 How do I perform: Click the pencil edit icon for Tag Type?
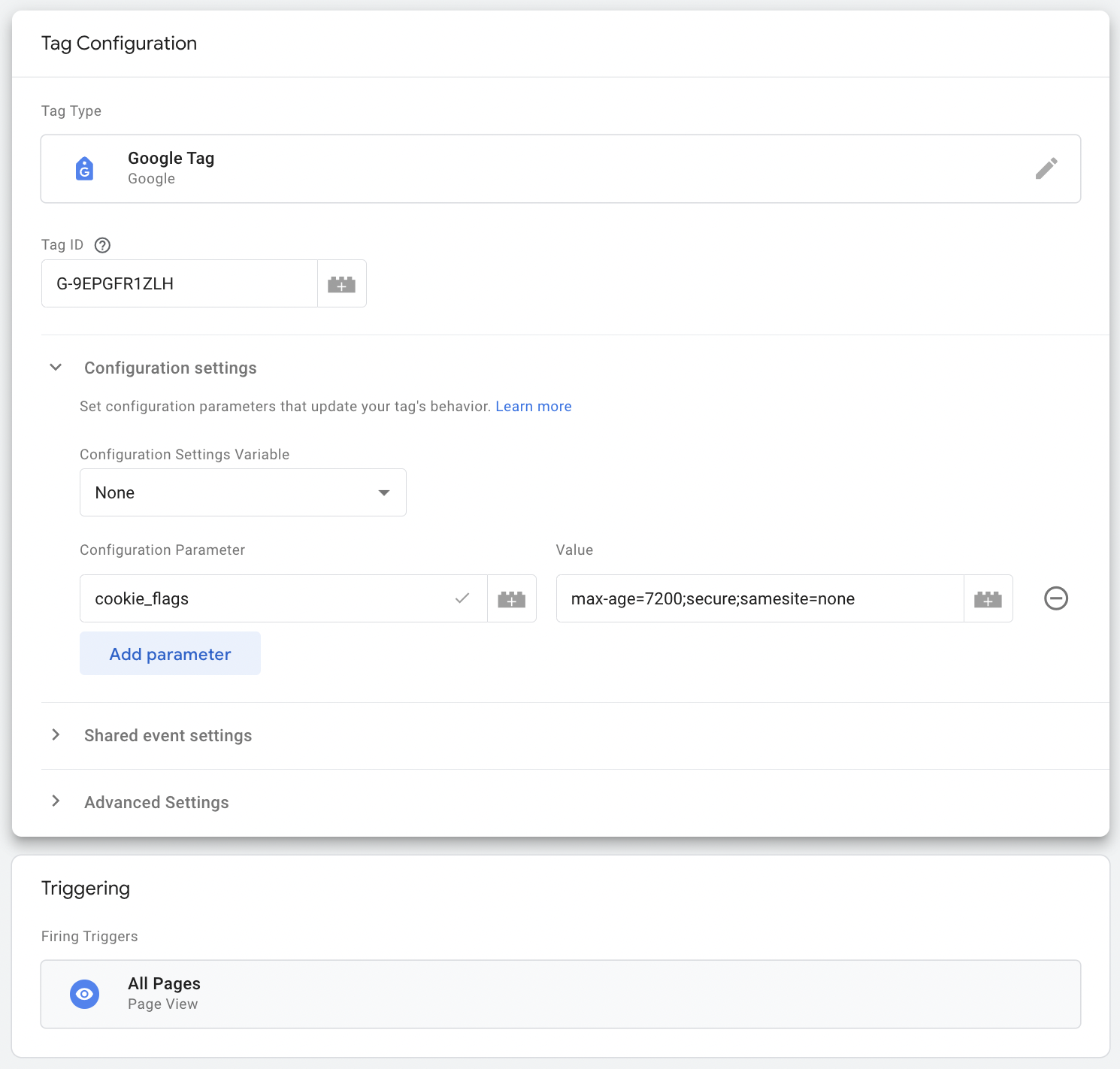(x=1046, y=168)
